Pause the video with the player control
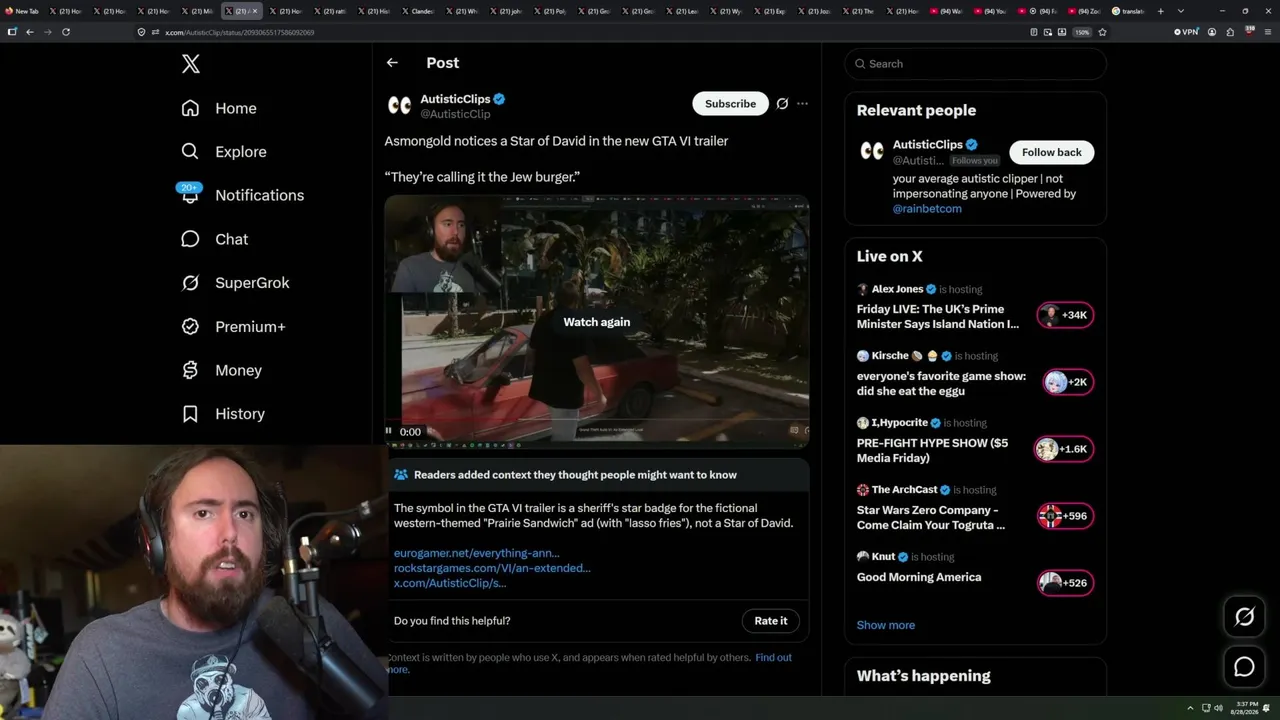 point(389,432)
